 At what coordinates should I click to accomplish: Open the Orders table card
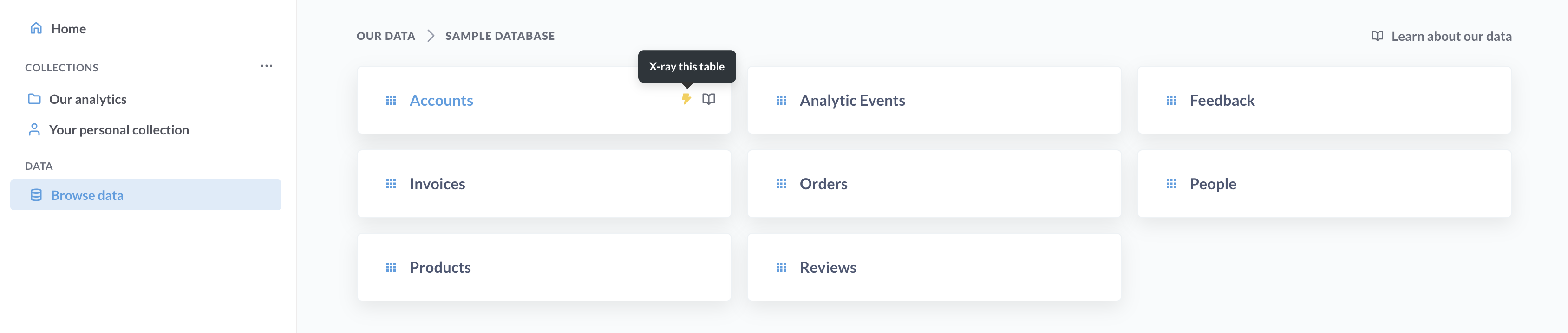point(933,184)
